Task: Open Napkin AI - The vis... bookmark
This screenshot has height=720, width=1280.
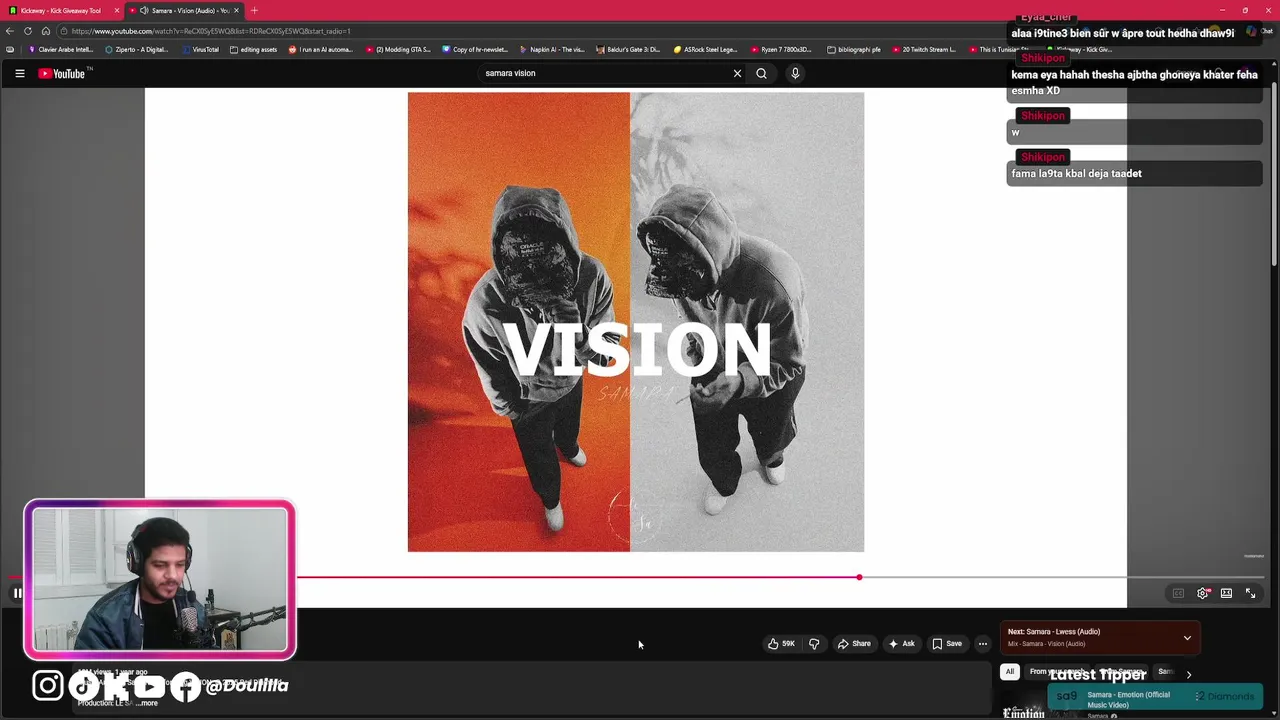Action: coord(552,49)
